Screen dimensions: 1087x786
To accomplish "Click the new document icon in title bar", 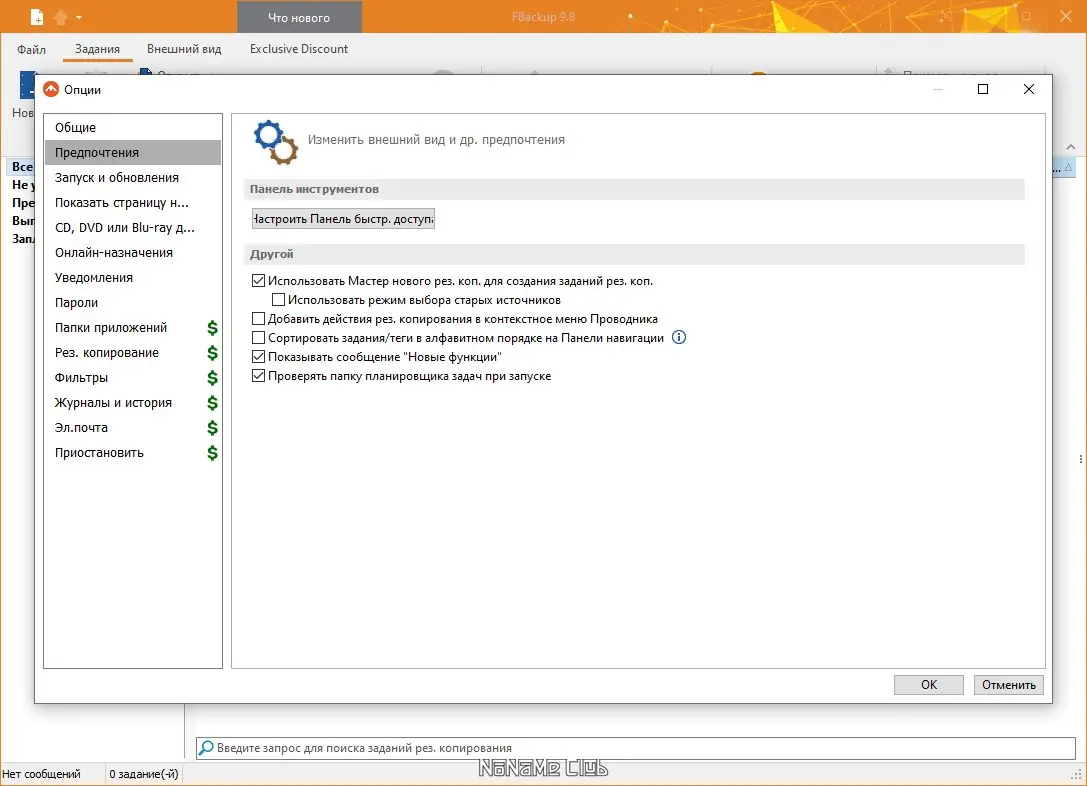I will pos(37,17).
